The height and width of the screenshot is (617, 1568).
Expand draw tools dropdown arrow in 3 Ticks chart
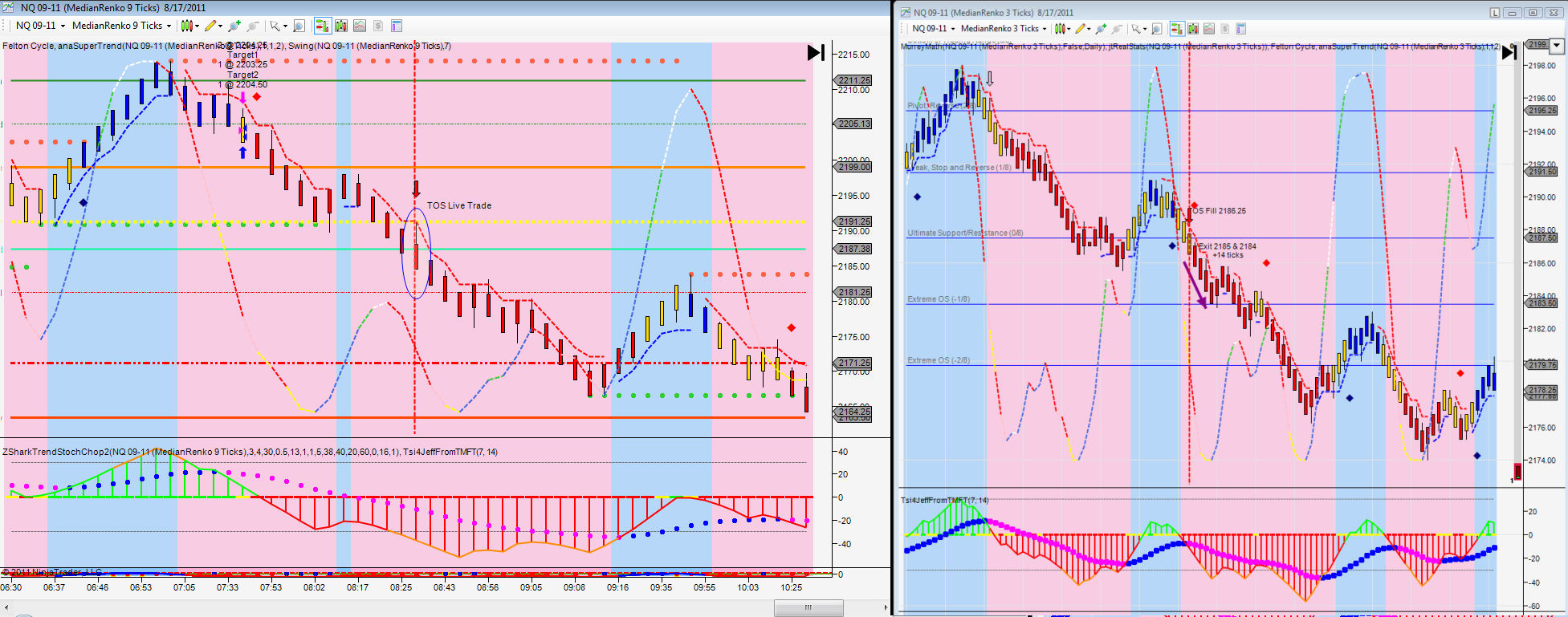point(1090,29)
